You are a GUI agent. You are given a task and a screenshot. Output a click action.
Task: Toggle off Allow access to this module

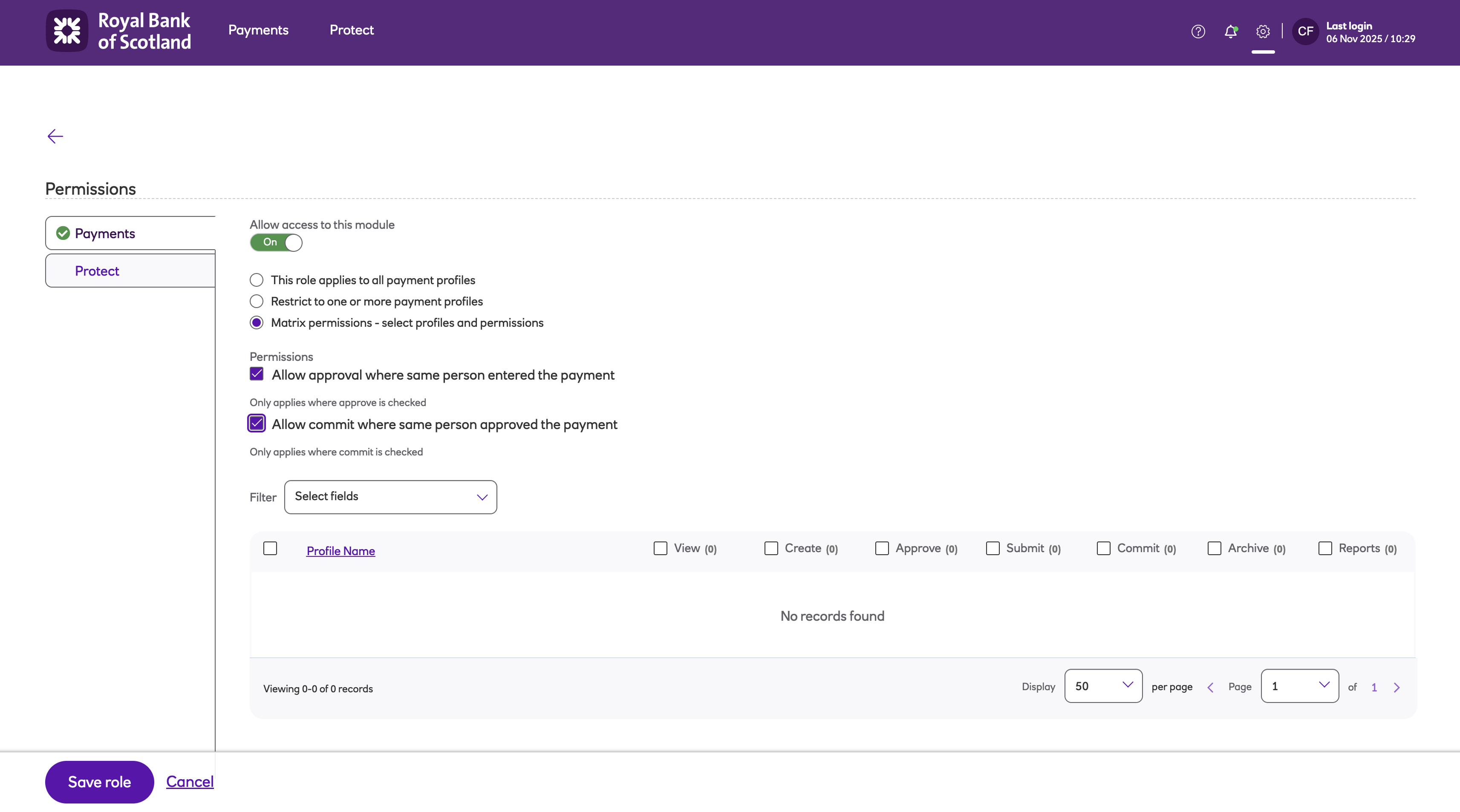tap(276, 242)
